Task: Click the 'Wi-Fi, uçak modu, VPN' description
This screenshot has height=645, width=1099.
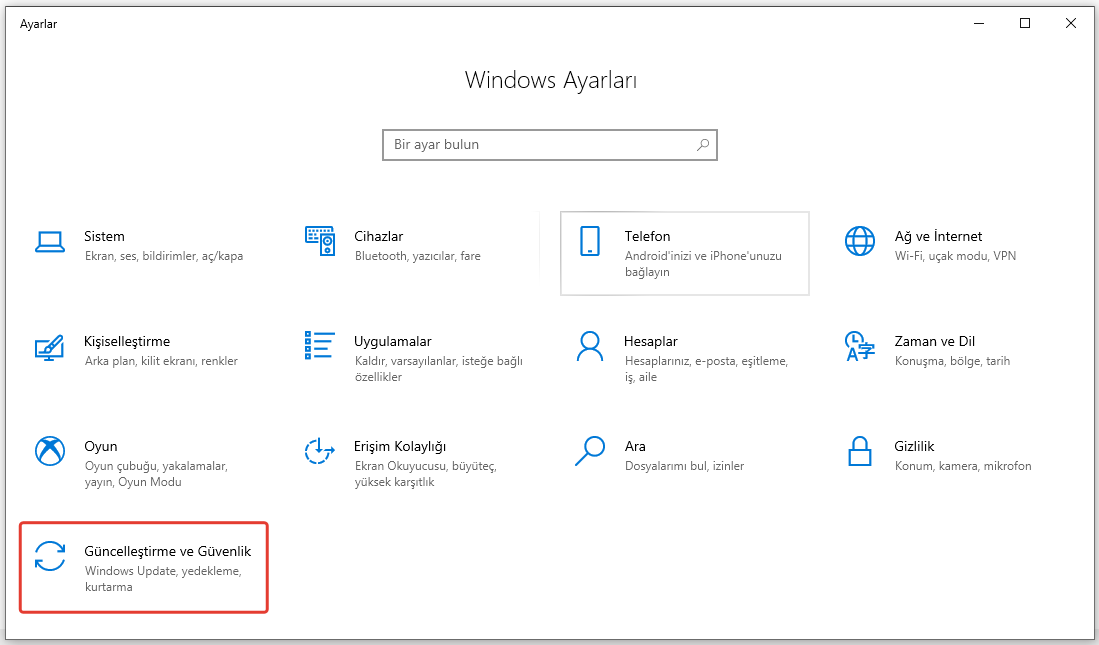Action: (x=954, y=256)
